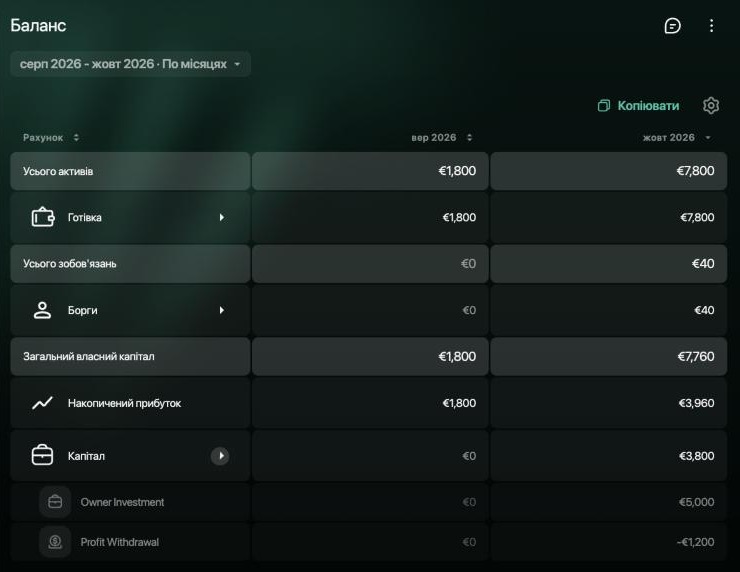
Task: Collapse the Капітал row arrow
Action: (x=220, y=456)
